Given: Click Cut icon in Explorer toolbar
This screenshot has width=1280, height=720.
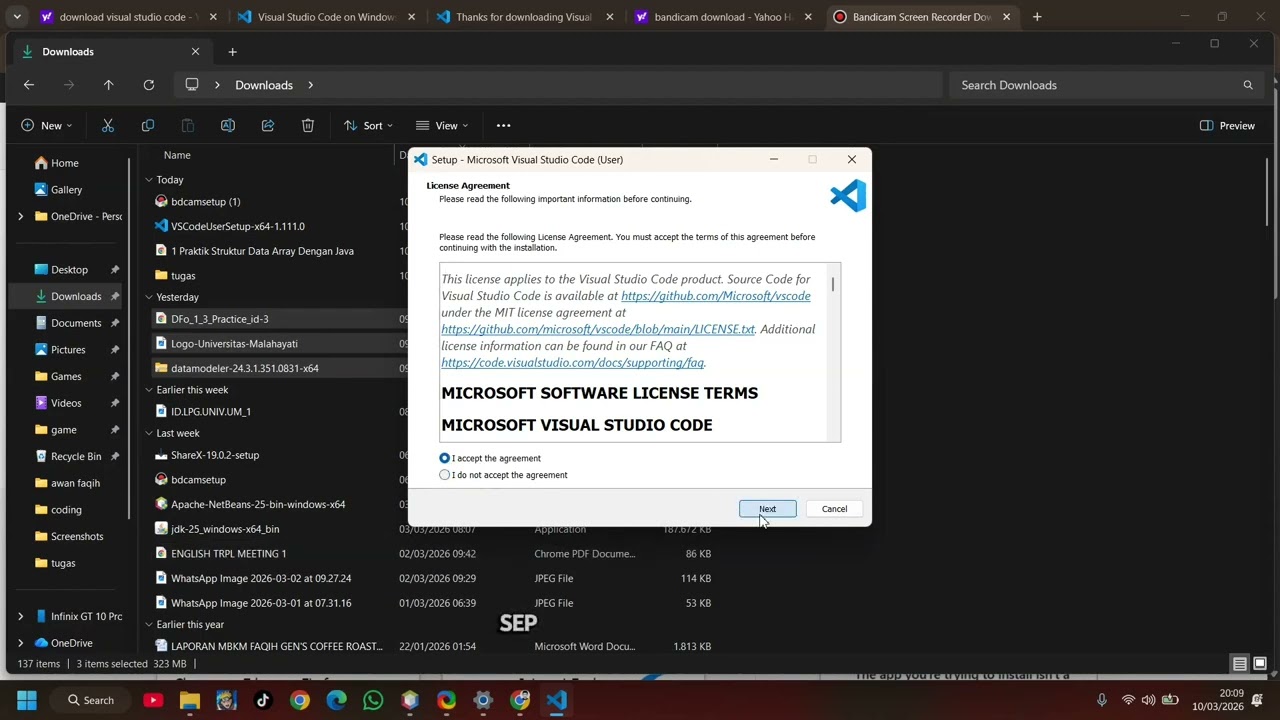Looking at the screenshot, I should click(108, 126).
